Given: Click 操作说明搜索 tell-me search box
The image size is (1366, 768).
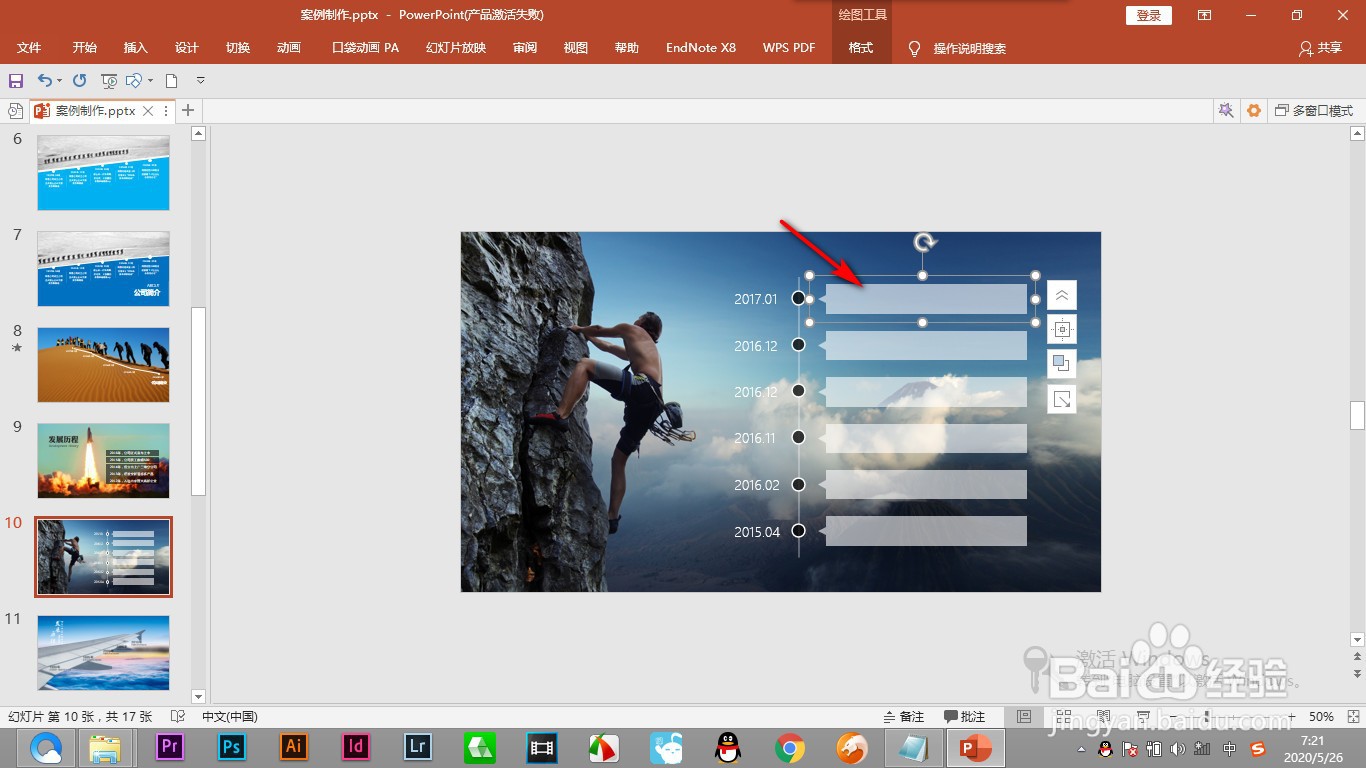Looking at the screenshot, I should coord(957,48).
